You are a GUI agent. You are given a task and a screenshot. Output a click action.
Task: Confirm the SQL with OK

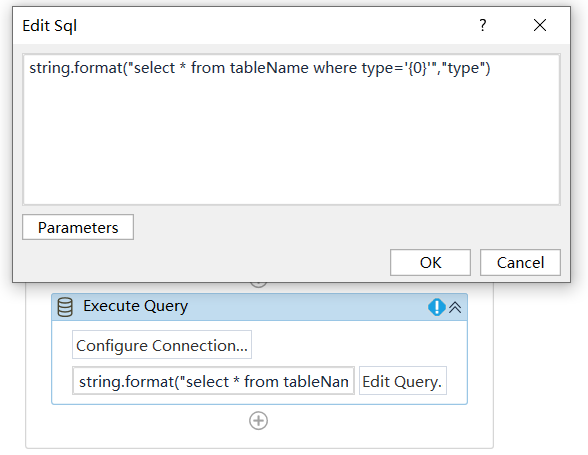click(x=430, y=263)
